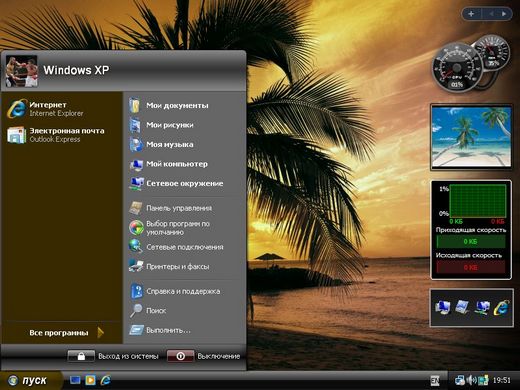Screen dimensions: 520x390
Task: Click the Поиск magnifier icon
Action: 136,310
